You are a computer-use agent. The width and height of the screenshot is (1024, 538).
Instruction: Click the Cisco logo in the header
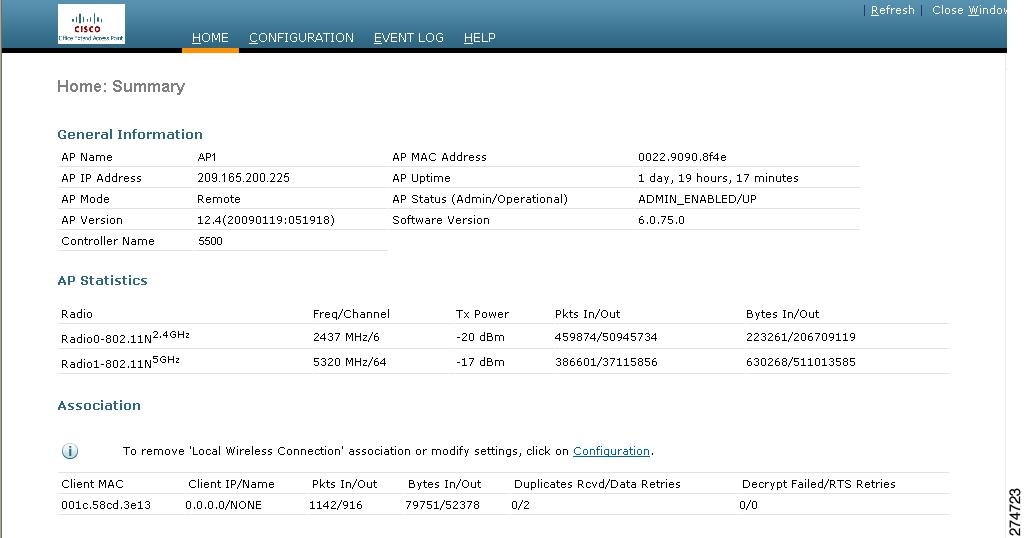click(x=91, y=24)
